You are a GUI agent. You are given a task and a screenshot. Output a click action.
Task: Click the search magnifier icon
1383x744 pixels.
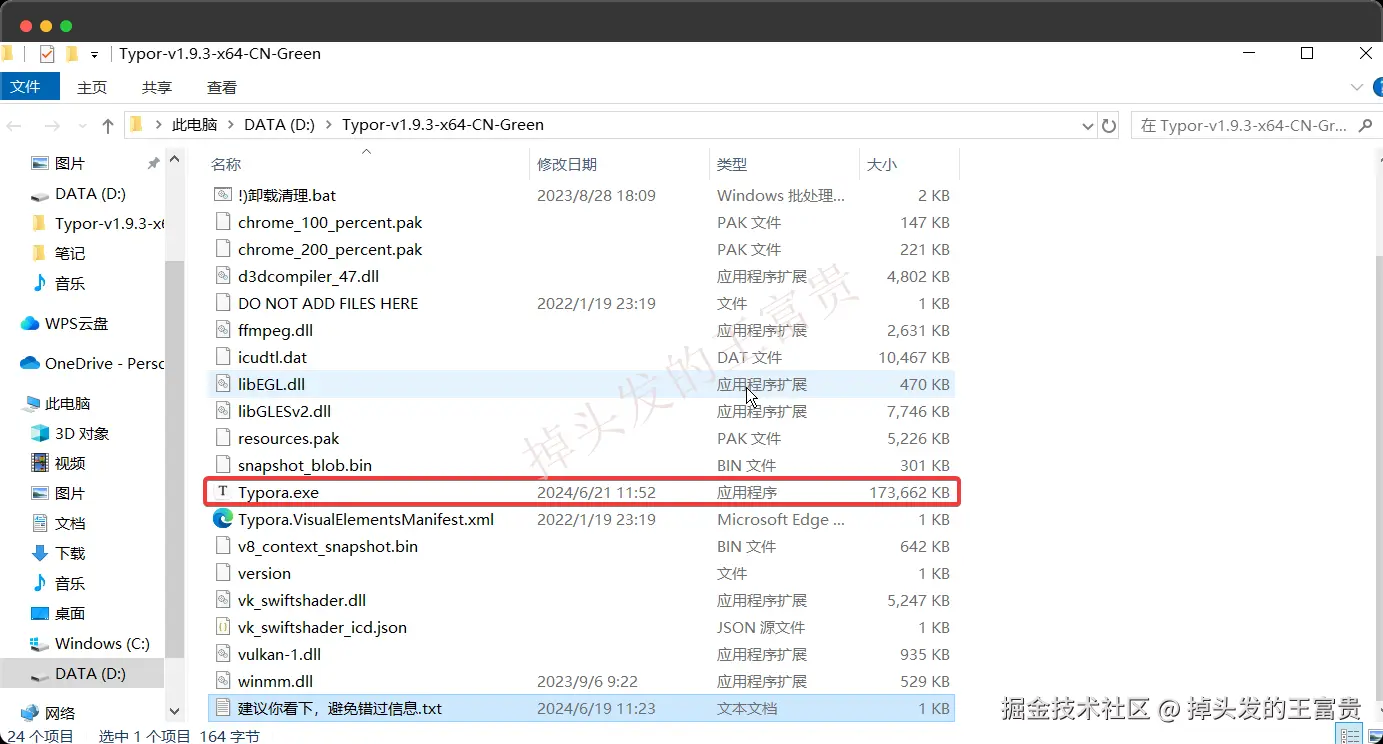(1367, 126)
